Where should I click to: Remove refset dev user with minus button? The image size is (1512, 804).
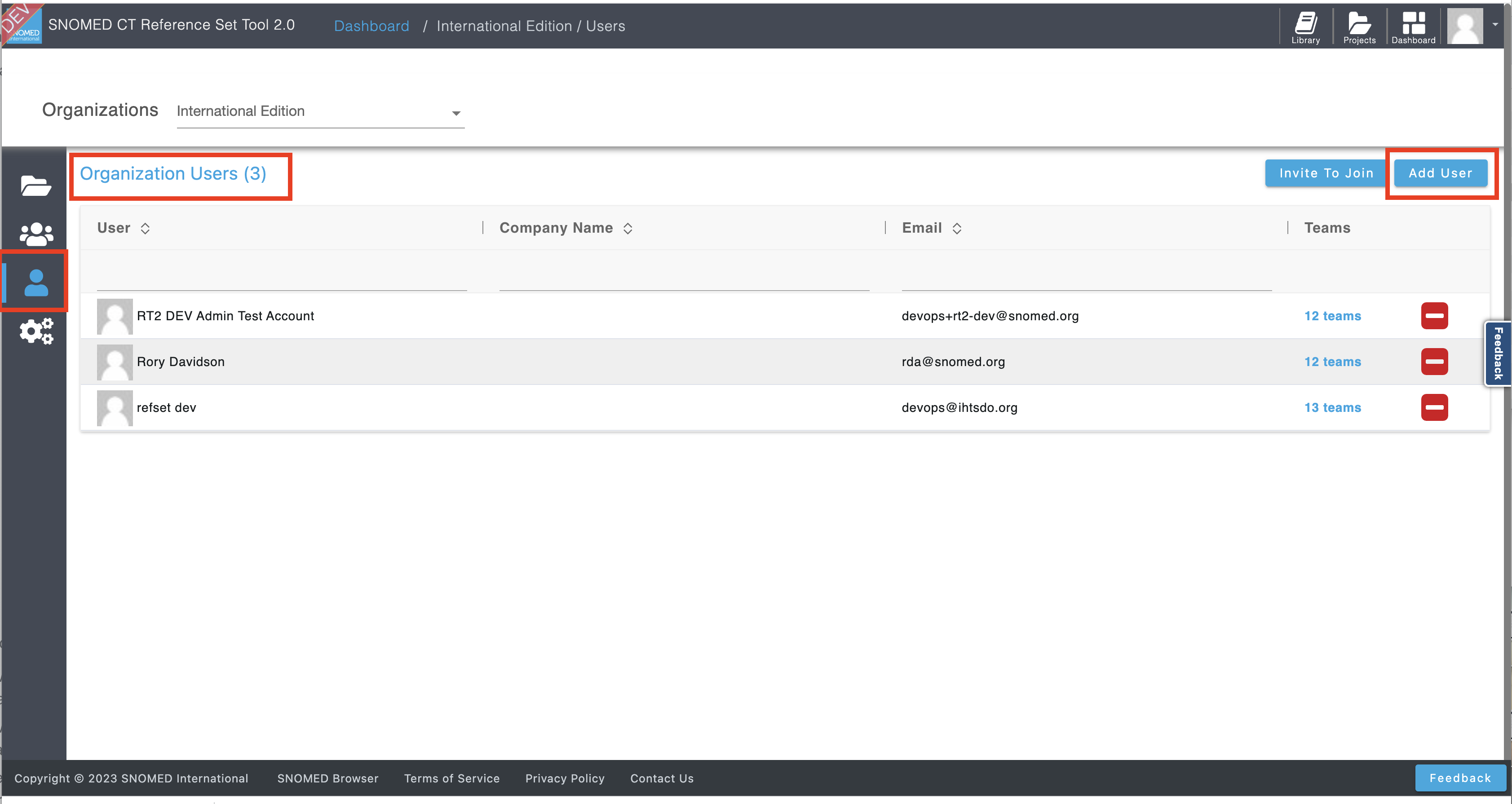(x=1434, y=407)
